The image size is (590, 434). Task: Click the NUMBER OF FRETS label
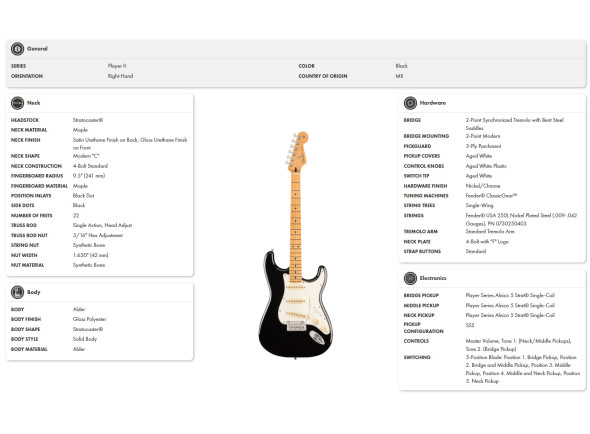click(32, 216)
